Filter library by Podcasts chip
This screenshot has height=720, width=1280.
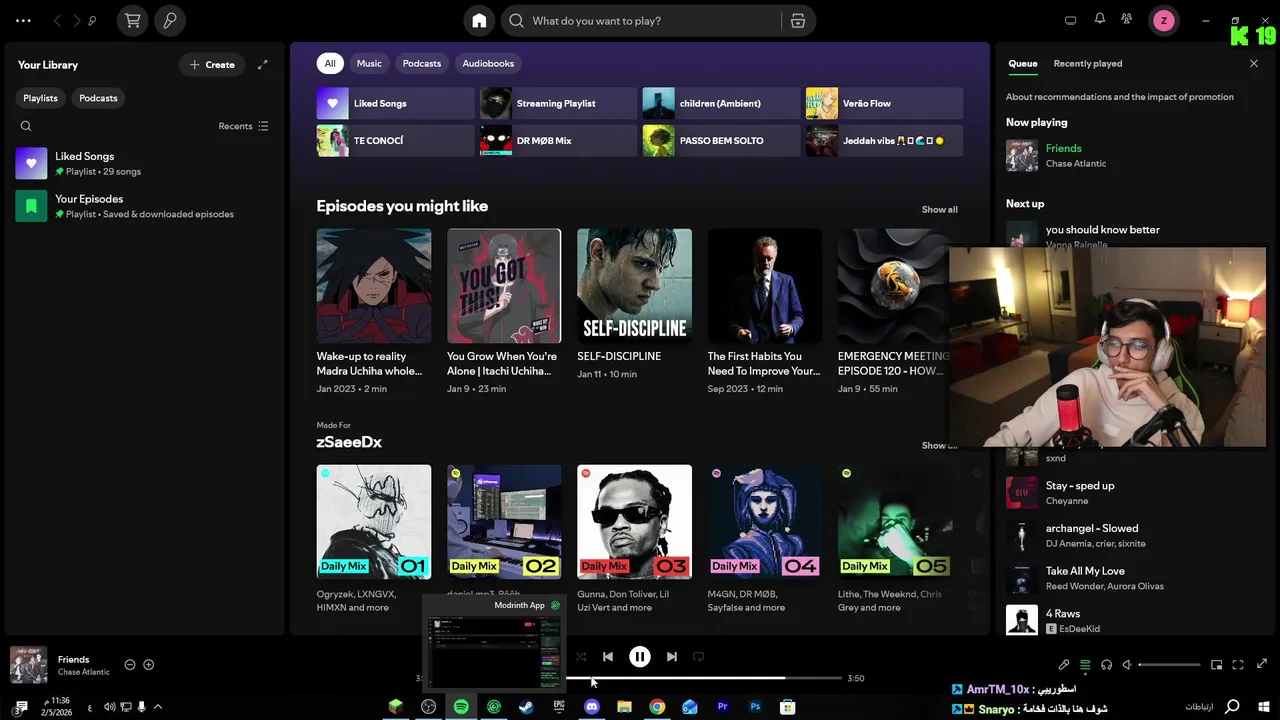click(98, 98)
